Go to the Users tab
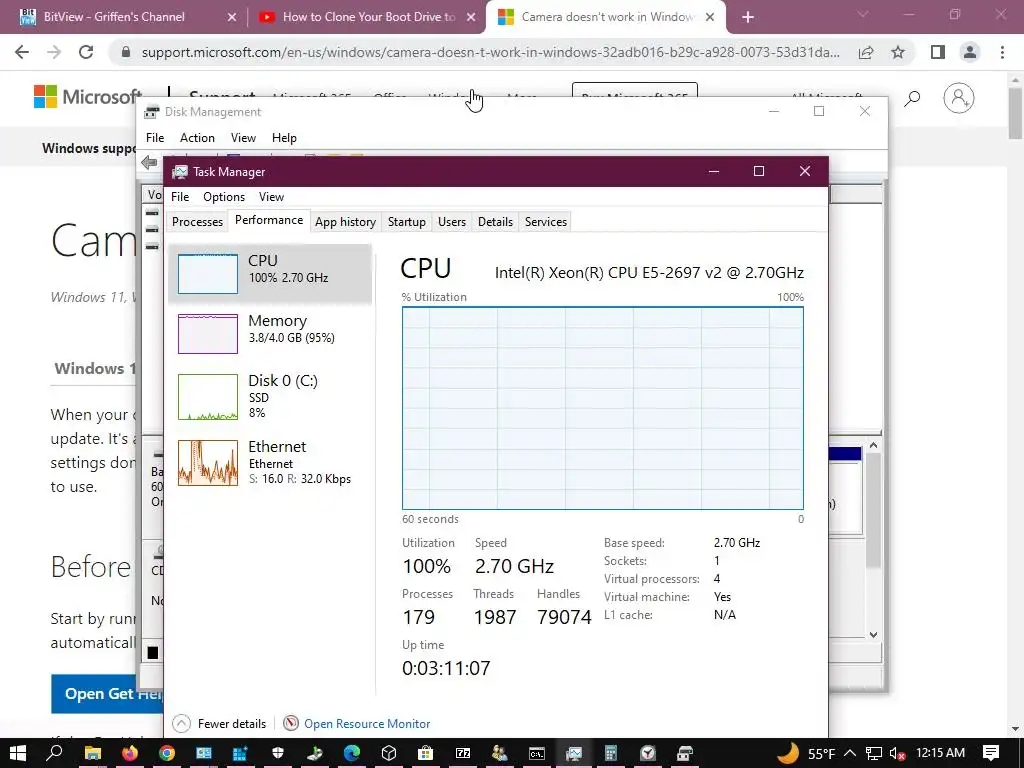This screenshot has height=768, width=1024. click(451, 221)
